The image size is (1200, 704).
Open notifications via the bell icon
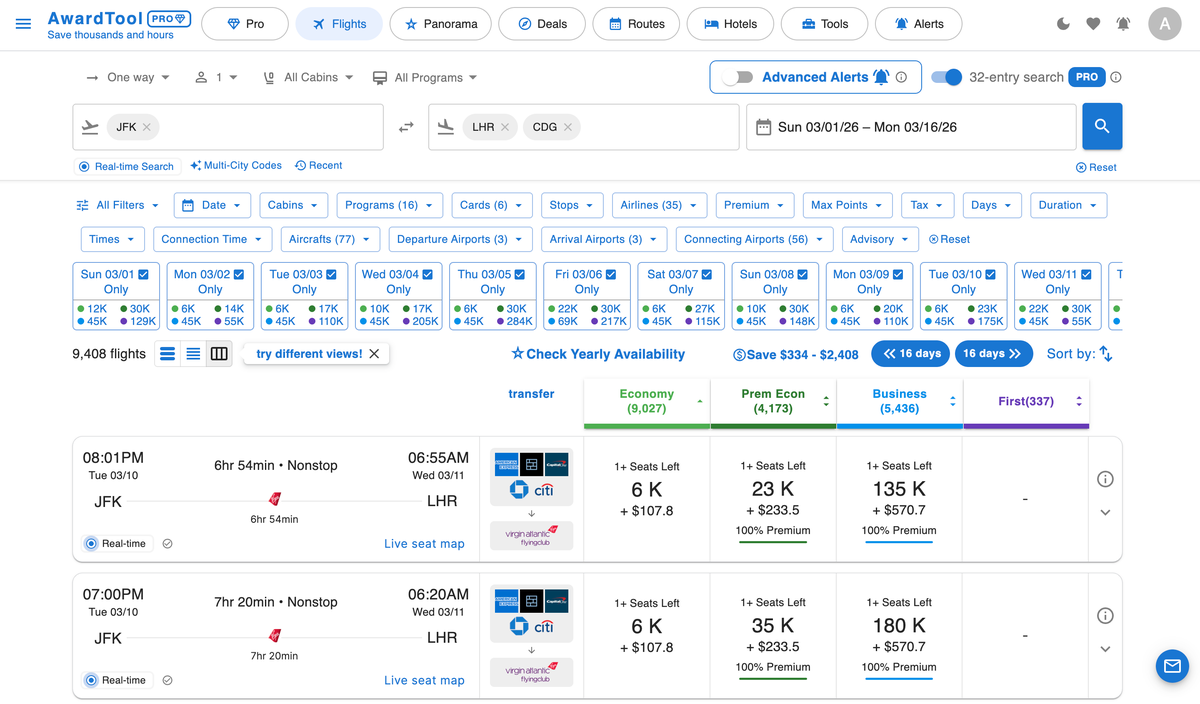1123,22
